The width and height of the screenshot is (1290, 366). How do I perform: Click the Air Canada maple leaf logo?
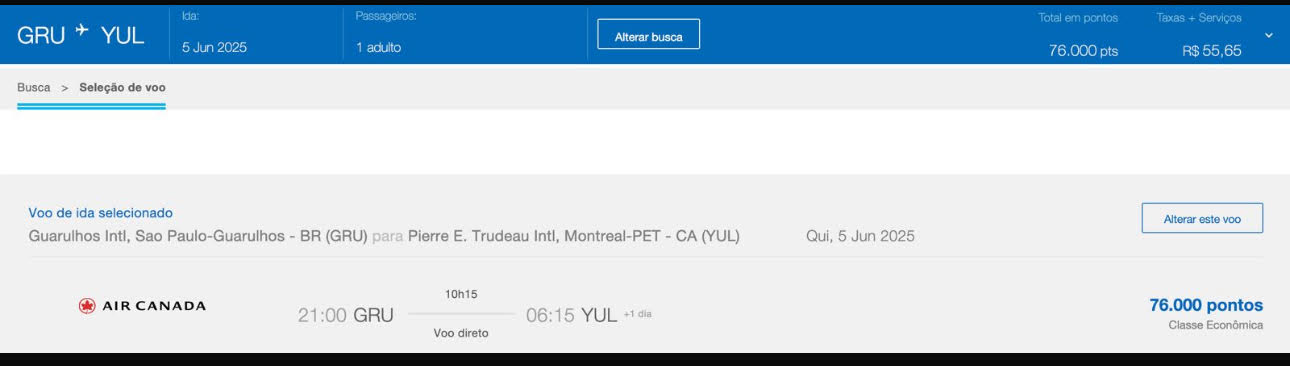[x=87, y=306]
